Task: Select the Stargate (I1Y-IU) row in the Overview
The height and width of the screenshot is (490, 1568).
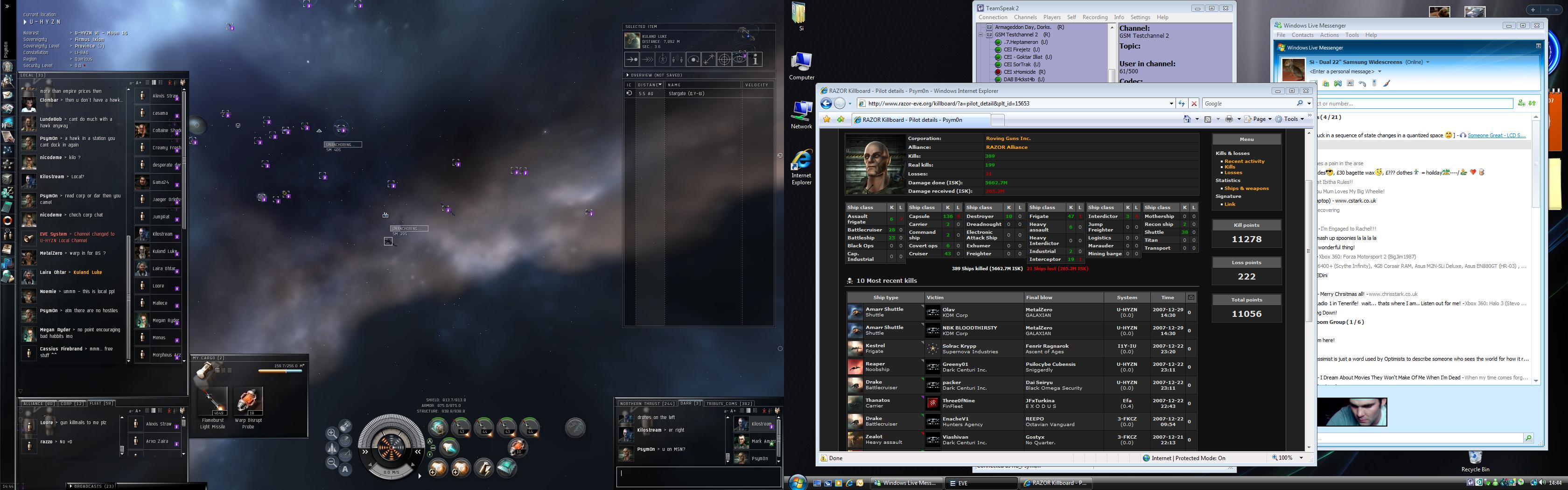Action: click(x=699, y=94)
